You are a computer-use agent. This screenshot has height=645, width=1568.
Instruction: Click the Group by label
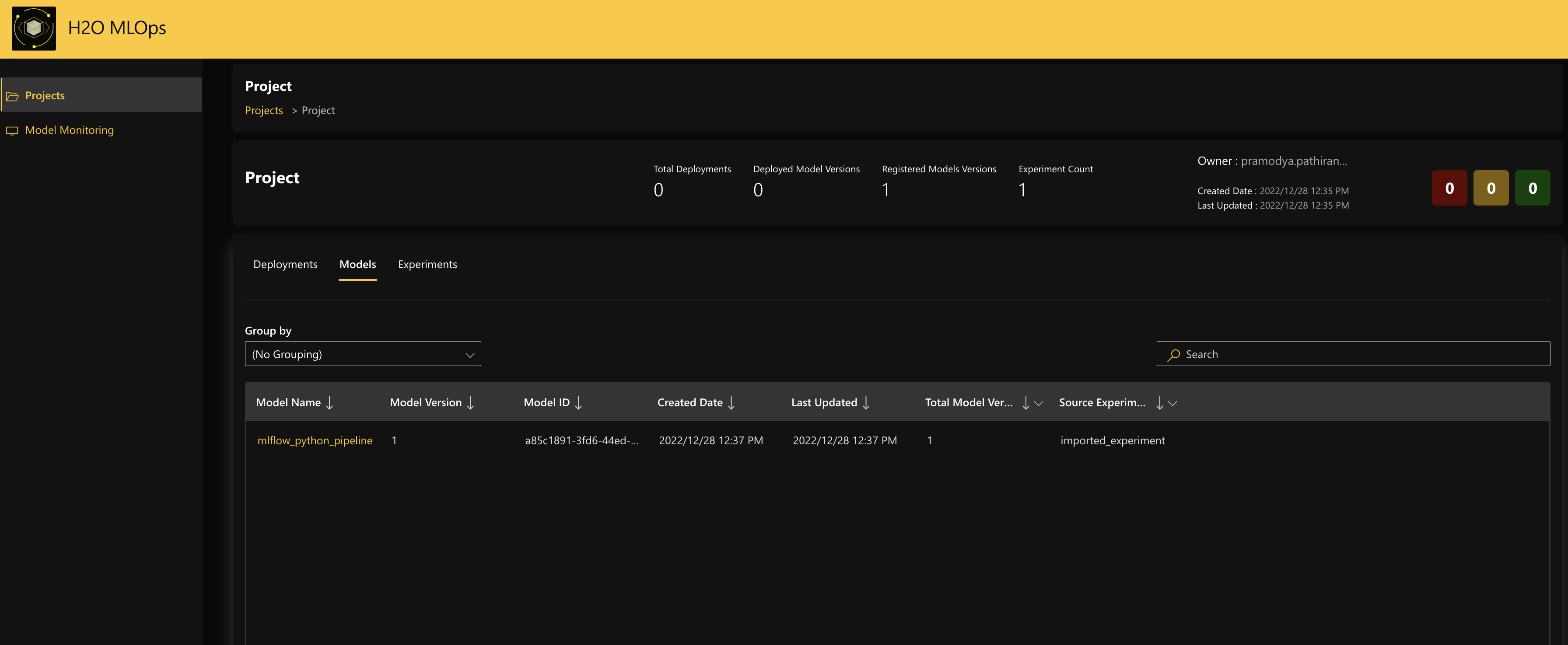pos(268,331)
